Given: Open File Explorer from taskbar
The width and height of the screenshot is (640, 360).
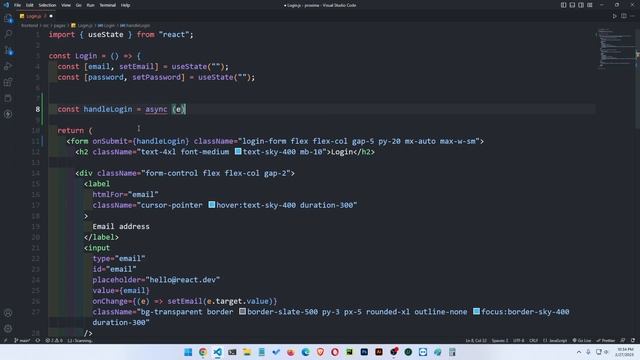Looking at the screenshot, I should pyautogui.click(x=247, y=352).
